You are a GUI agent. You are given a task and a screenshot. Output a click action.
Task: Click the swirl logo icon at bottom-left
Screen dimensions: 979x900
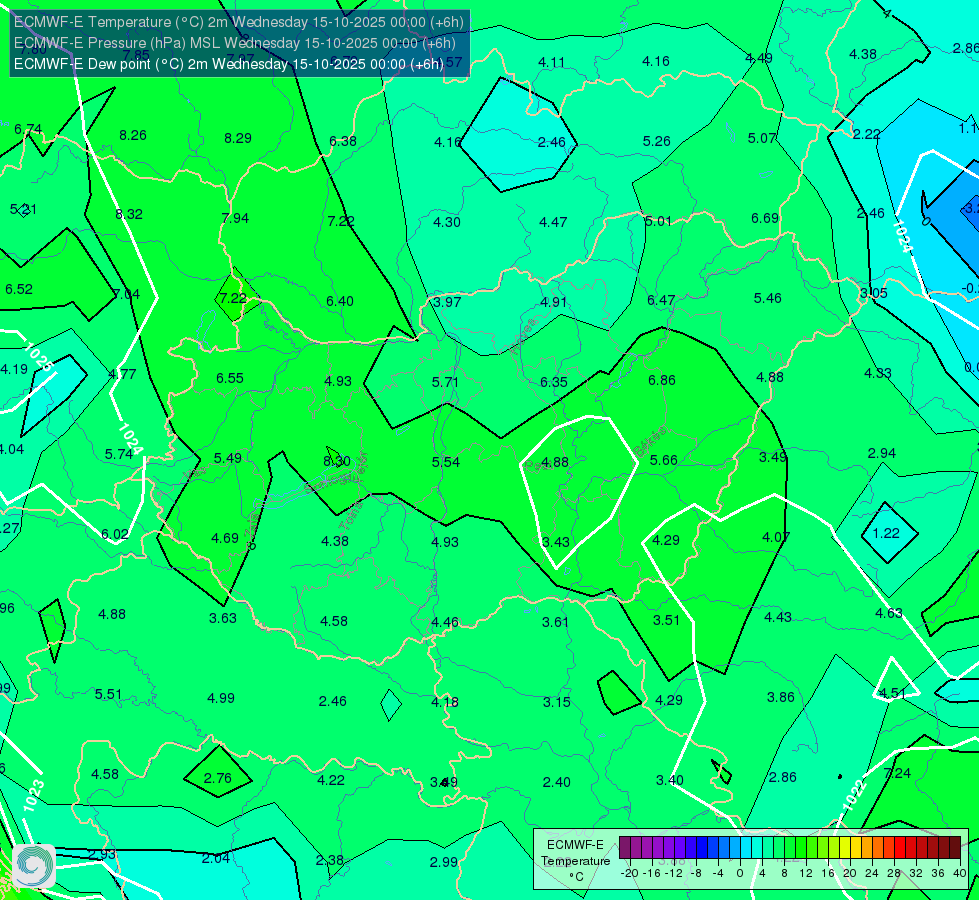[34, 866]
